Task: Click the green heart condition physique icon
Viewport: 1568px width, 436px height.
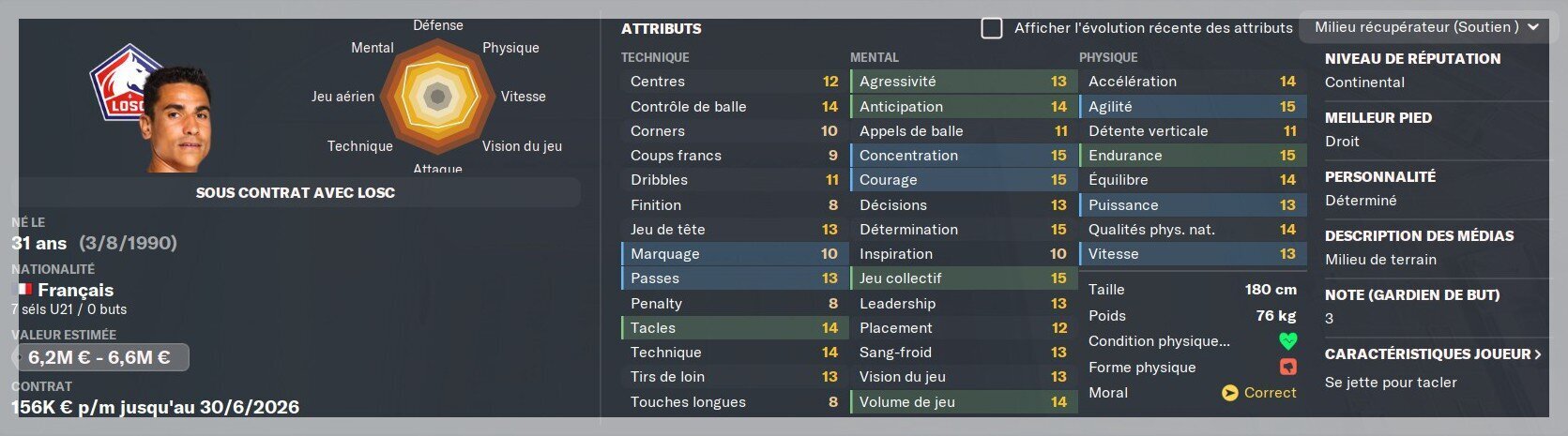Action: click(1287, 341)
